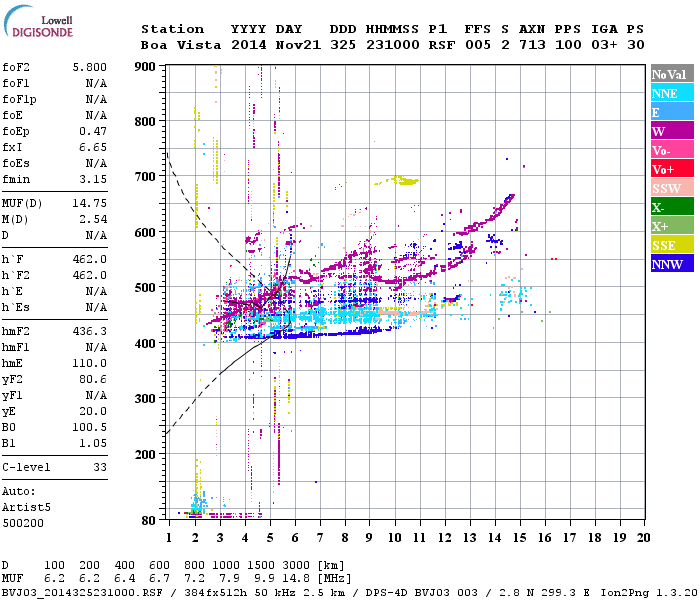The height and width of the screenshot is (600, 700).
Task: Click the B1 value 1.05
Action: tap(93, 444)
